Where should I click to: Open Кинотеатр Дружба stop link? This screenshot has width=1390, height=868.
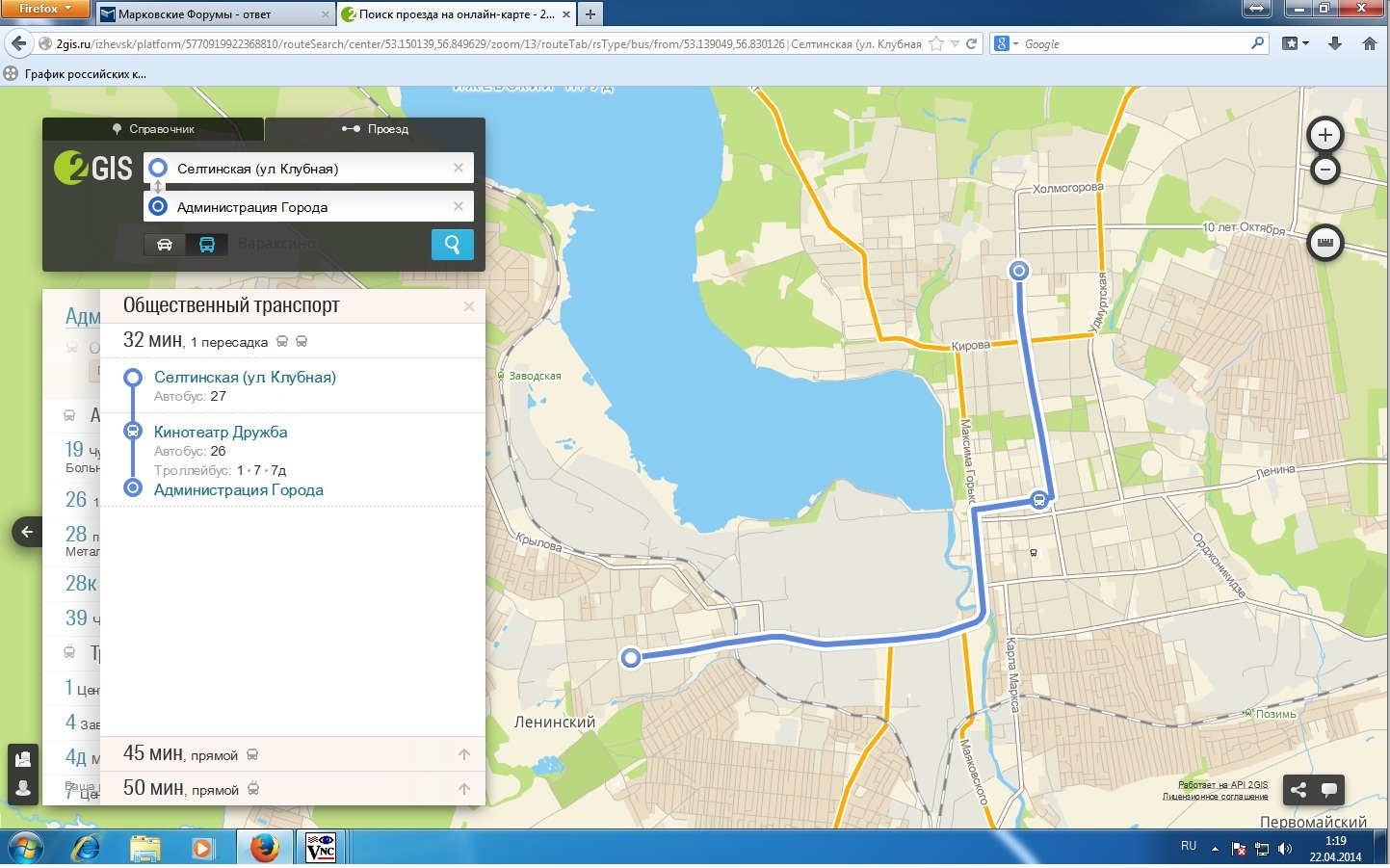[221, 433]
